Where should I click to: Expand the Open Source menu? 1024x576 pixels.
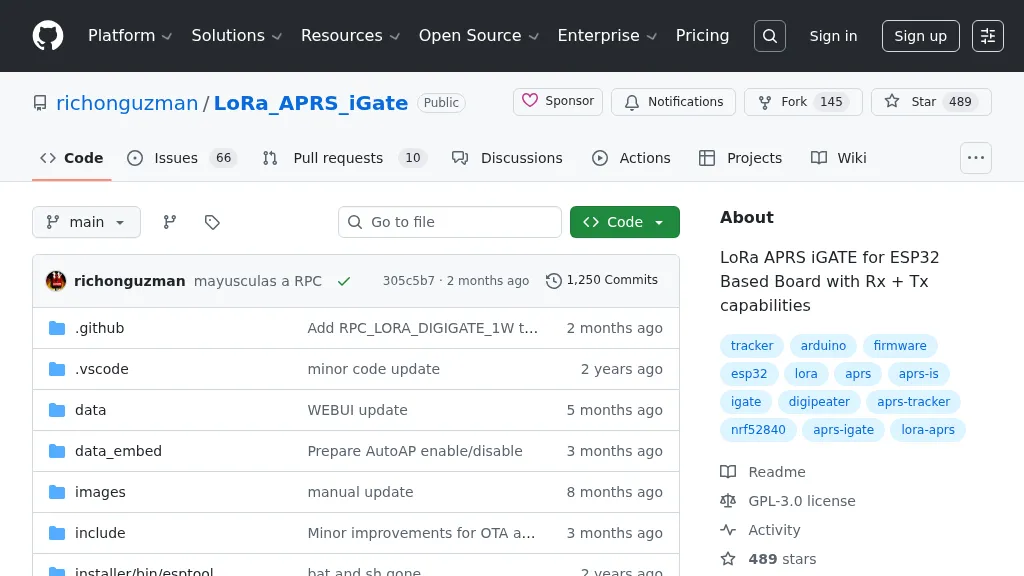click(479, 36)
